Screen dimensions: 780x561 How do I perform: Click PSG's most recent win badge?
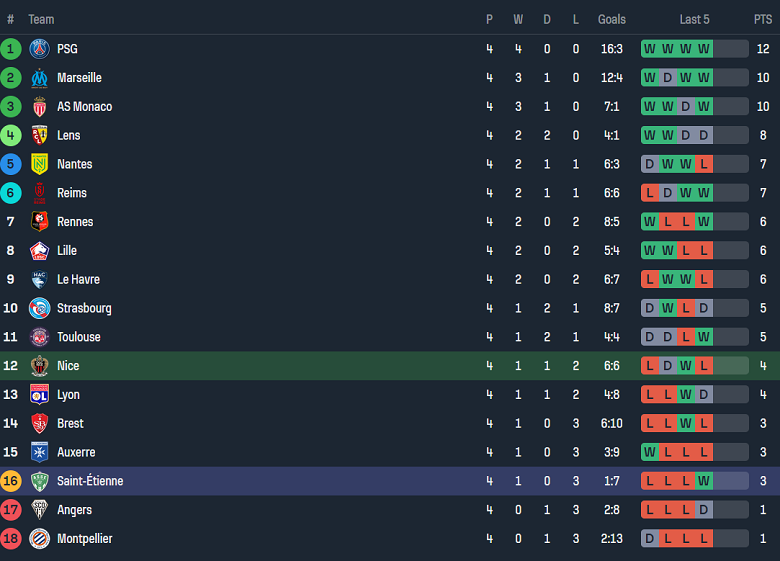704,49
